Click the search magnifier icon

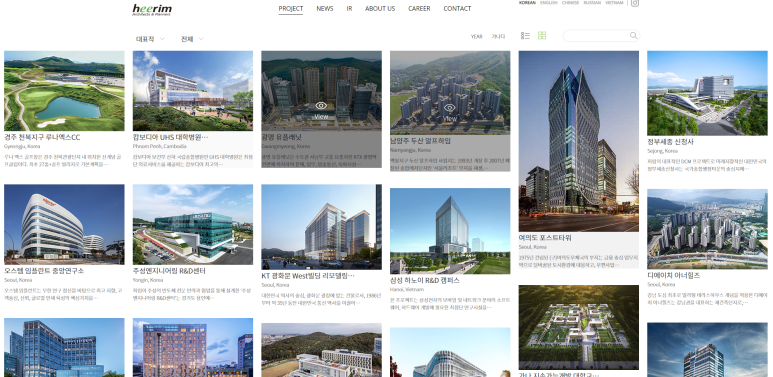pos(633,35)
